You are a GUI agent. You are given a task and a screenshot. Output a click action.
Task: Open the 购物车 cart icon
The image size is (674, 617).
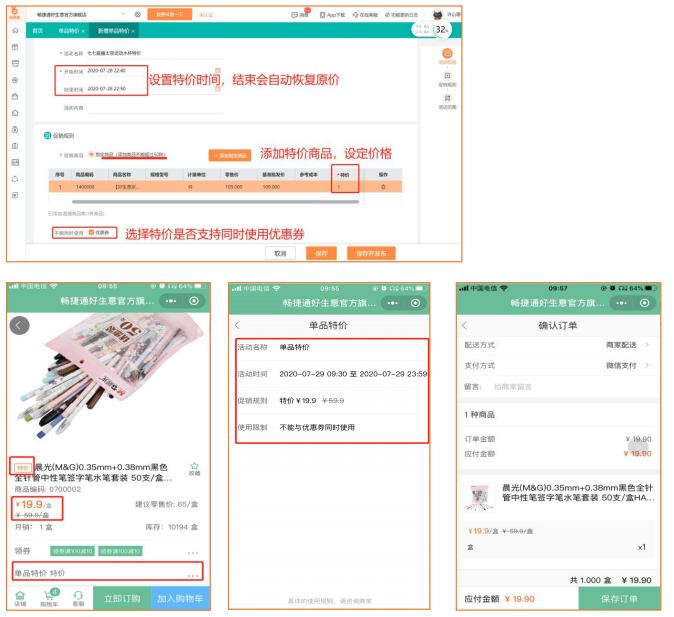point(49,598)
